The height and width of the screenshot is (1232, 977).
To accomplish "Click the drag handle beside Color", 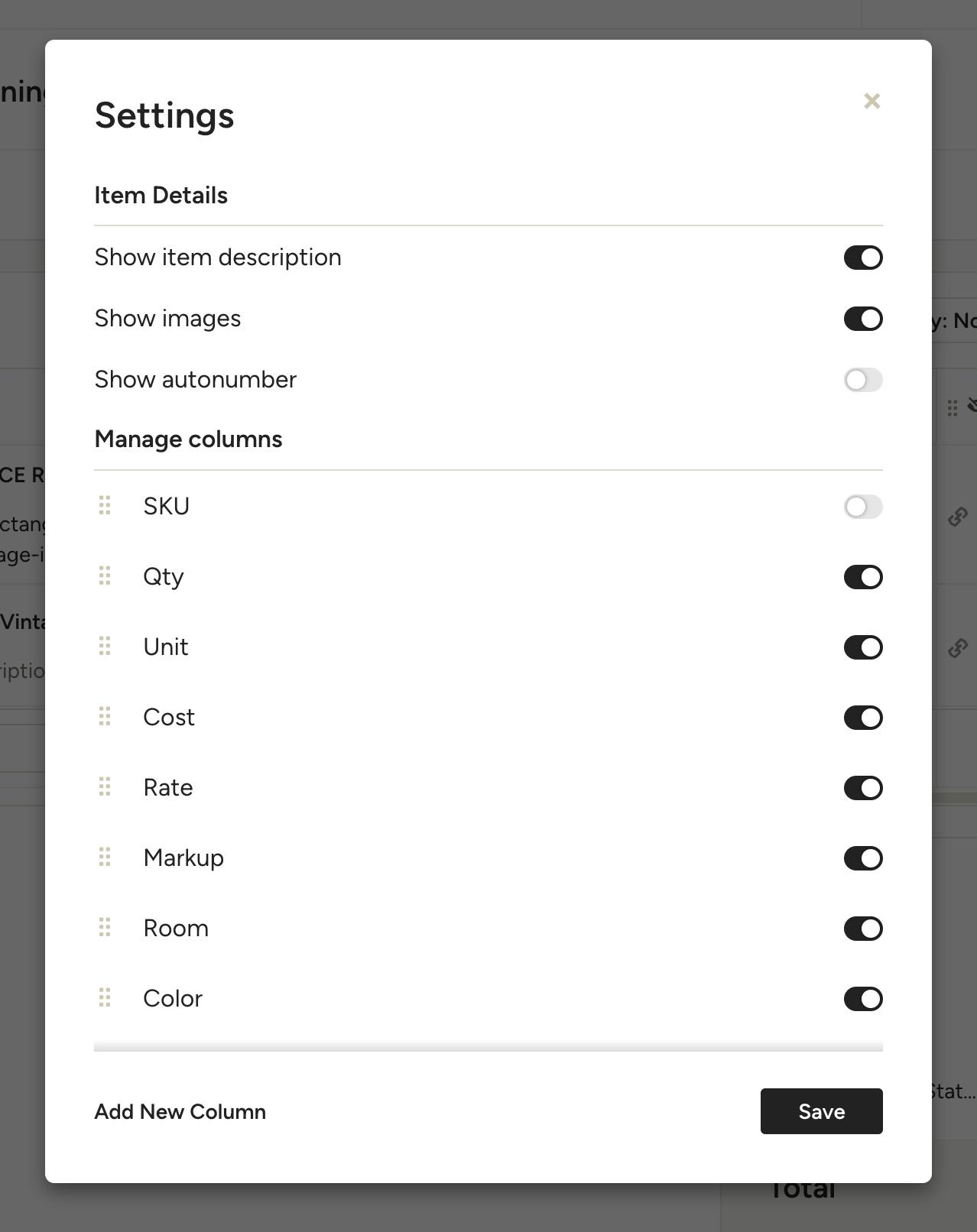I will click(105, 997).
